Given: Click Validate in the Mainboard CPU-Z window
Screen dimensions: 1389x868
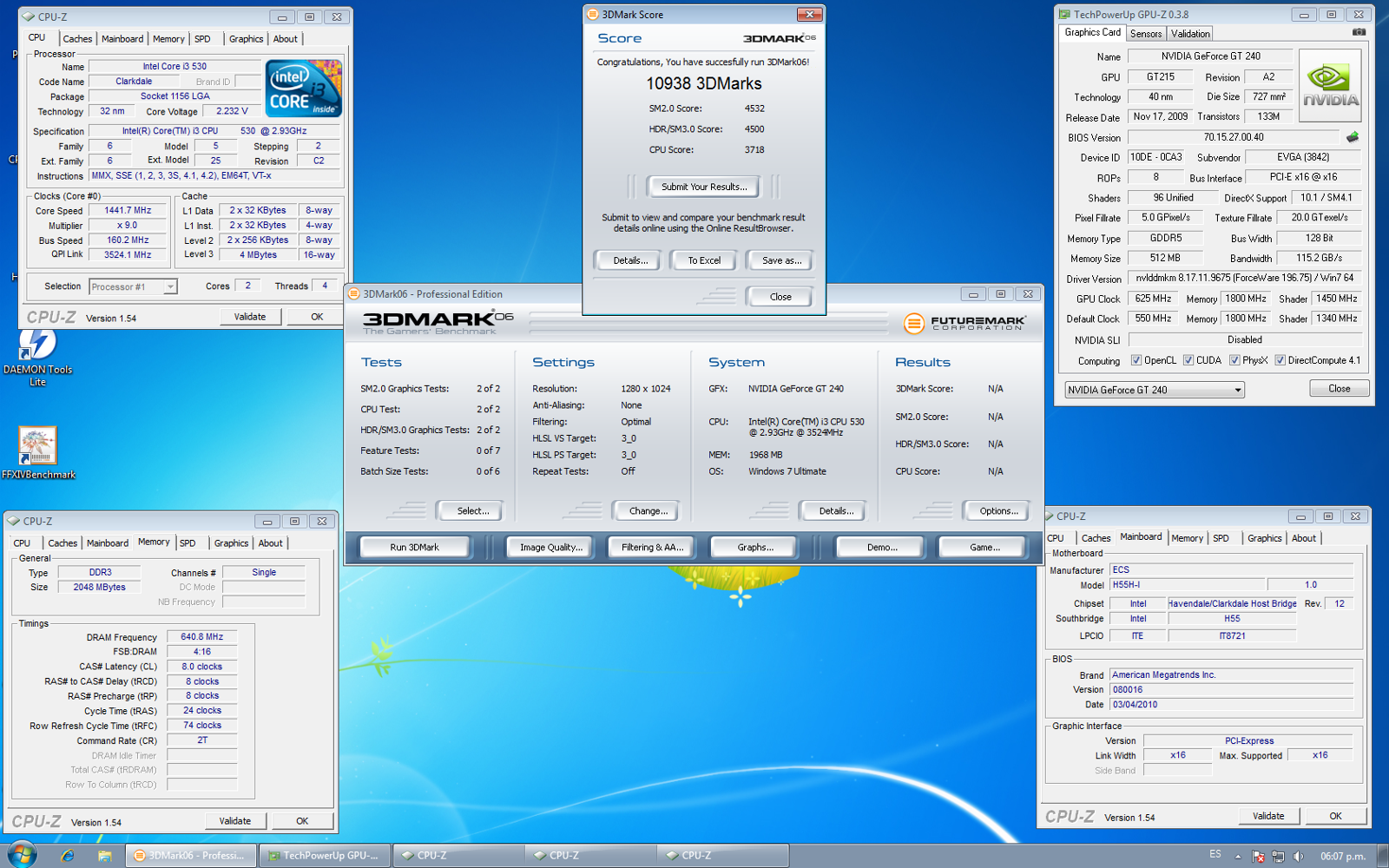Looking at the screenshot, I should pos(1268,816).
